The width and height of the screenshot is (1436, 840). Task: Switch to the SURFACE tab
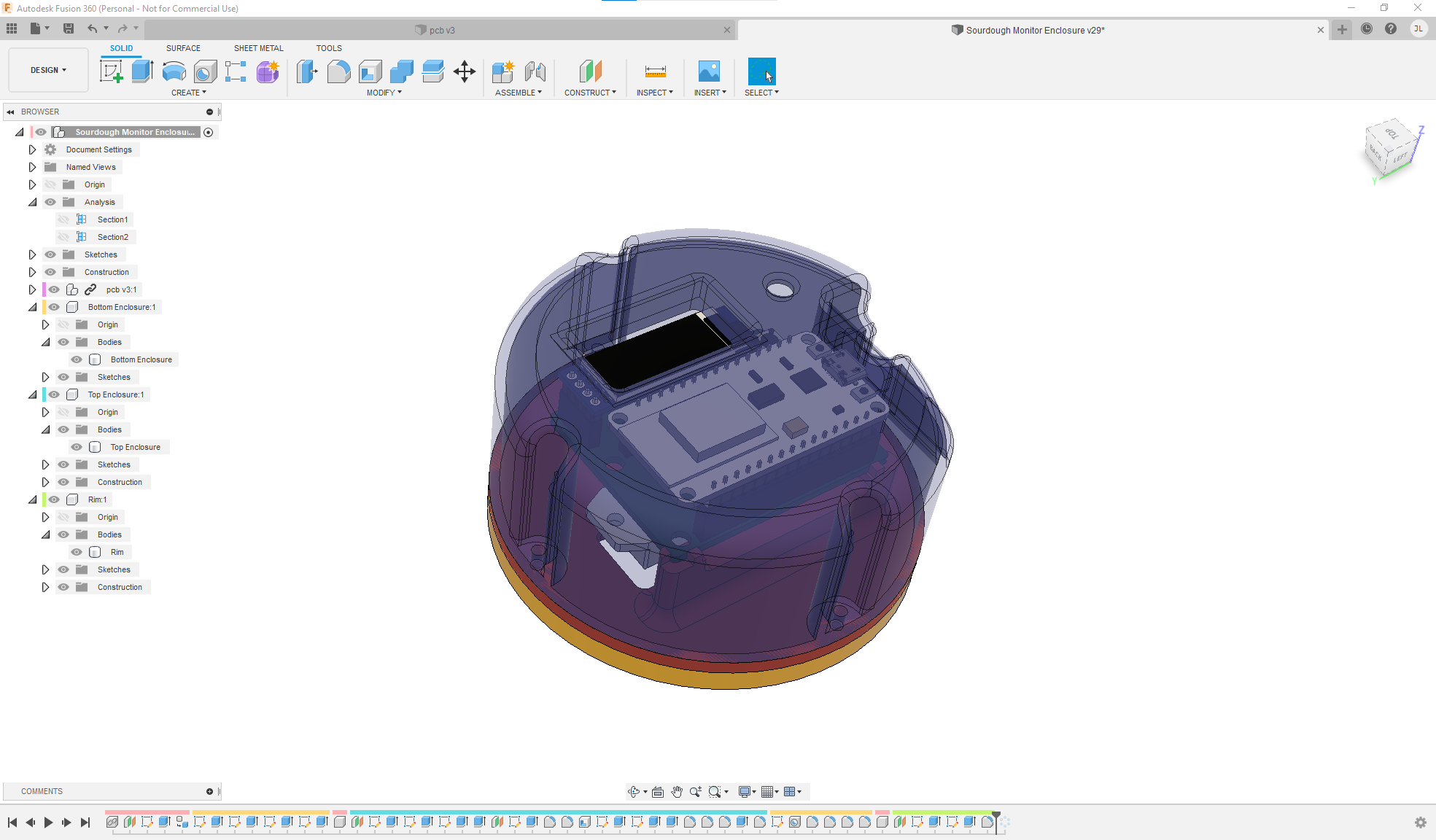[185, 47]
